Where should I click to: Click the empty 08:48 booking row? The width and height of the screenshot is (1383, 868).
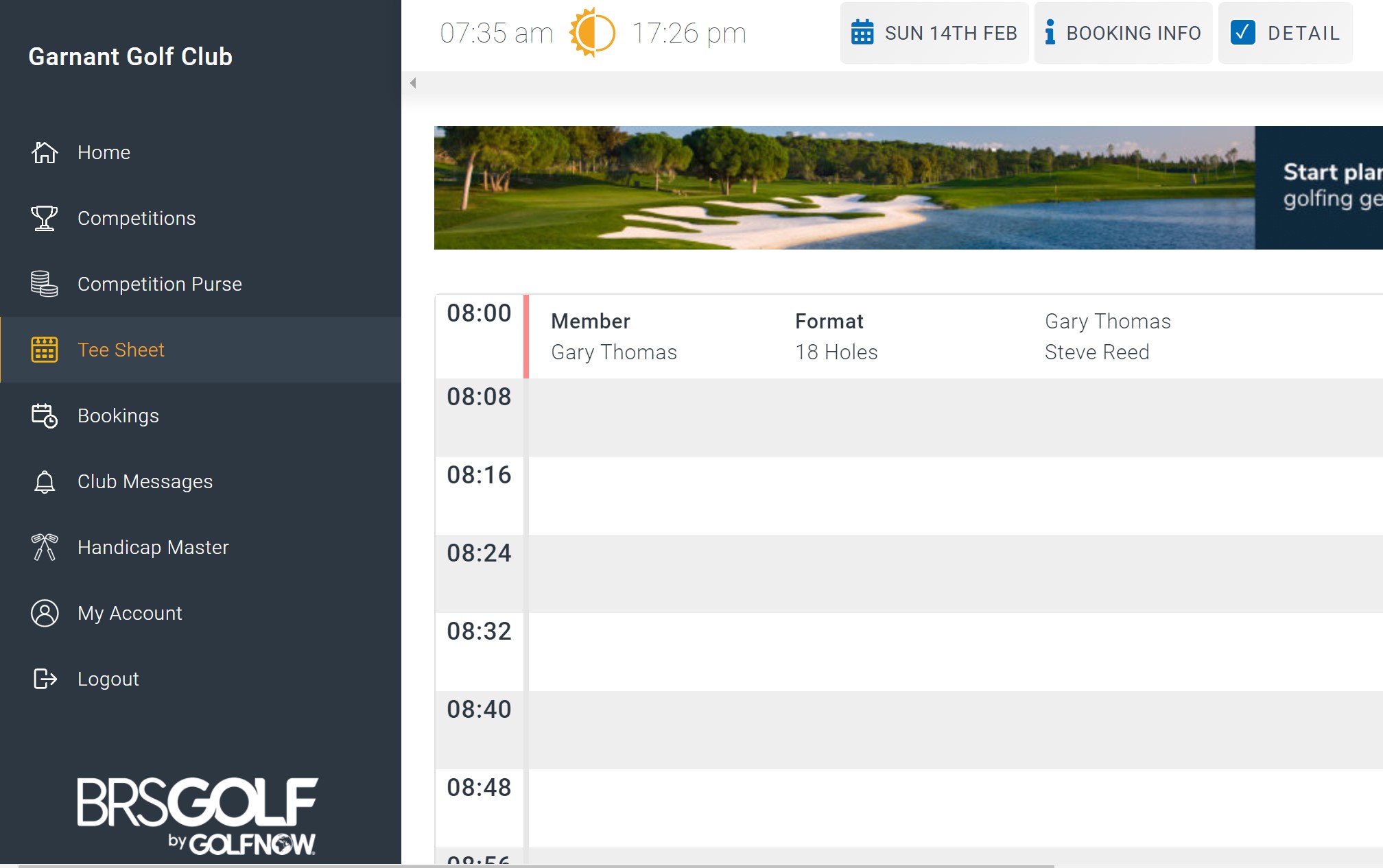(956, 808)
